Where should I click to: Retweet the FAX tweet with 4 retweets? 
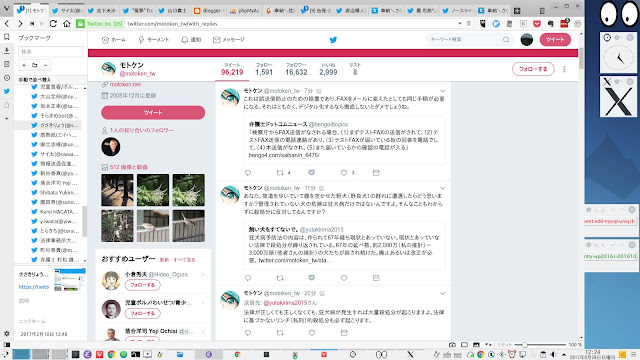pos(280,173)
